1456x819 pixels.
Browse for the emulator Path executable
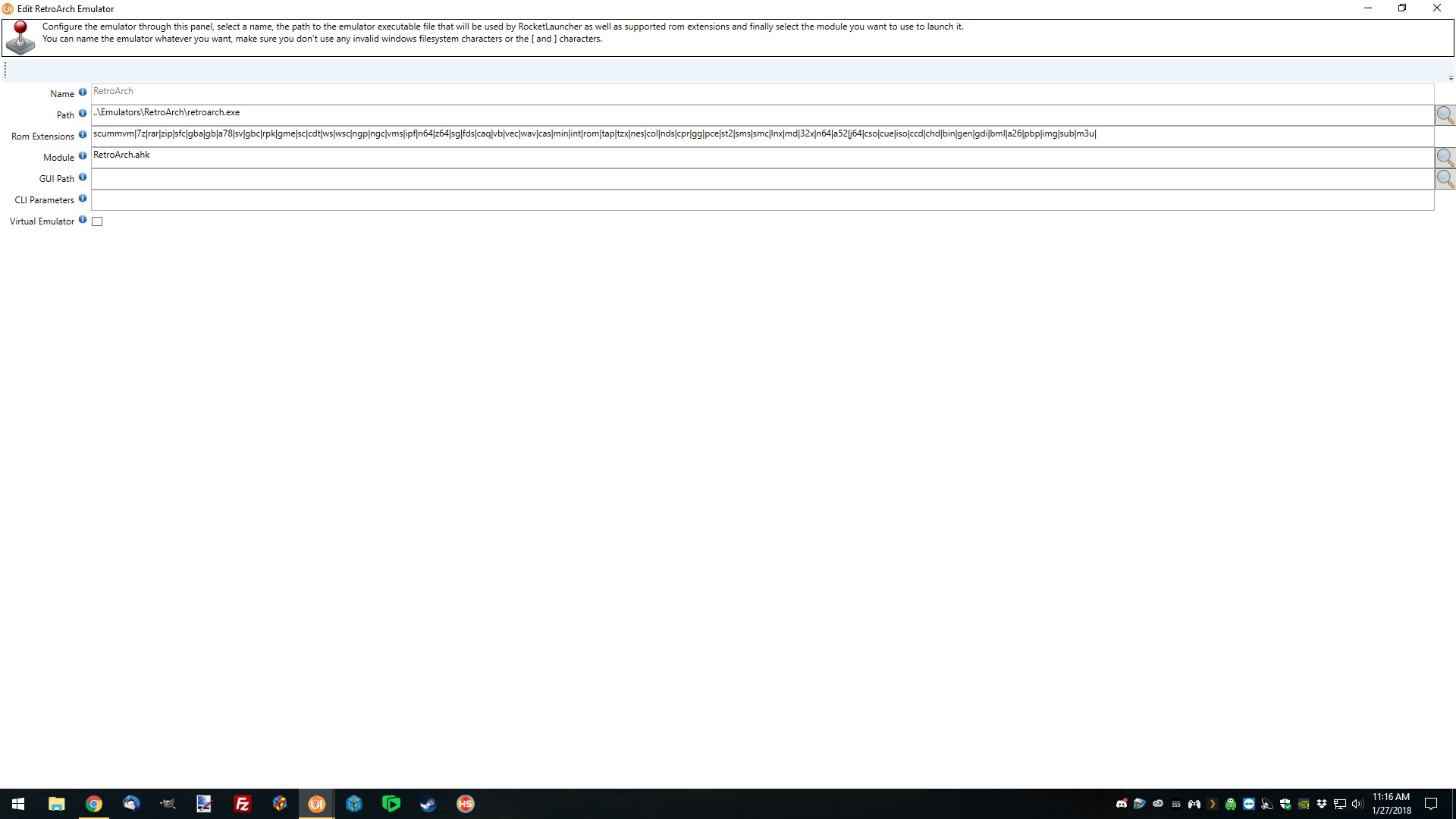coord(1445,115)
